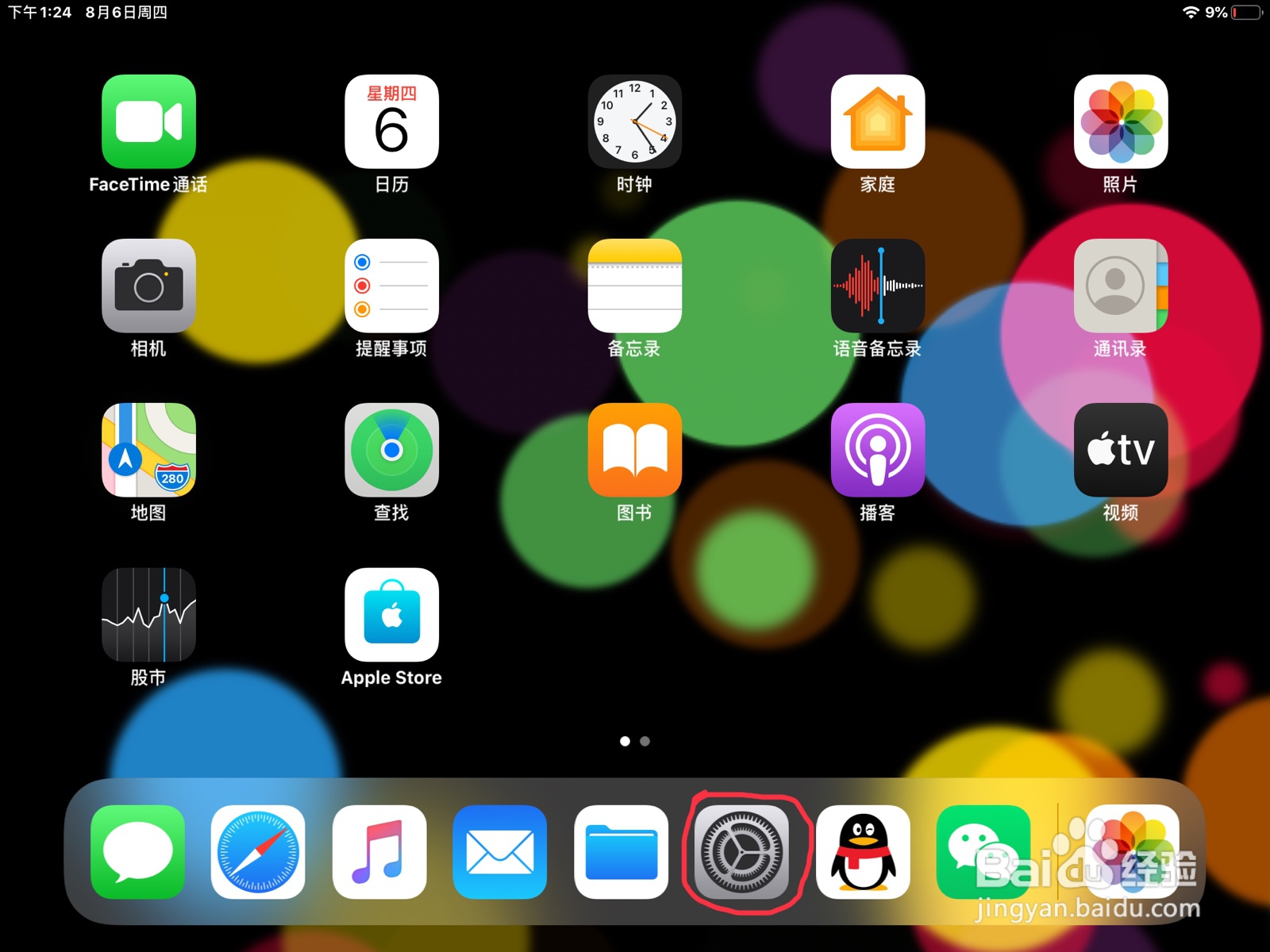The width and height of the screenshot is (1270, 952).
Task: Open Voice Memos (语音备忘录) app
Action: [x=877, y=286]
